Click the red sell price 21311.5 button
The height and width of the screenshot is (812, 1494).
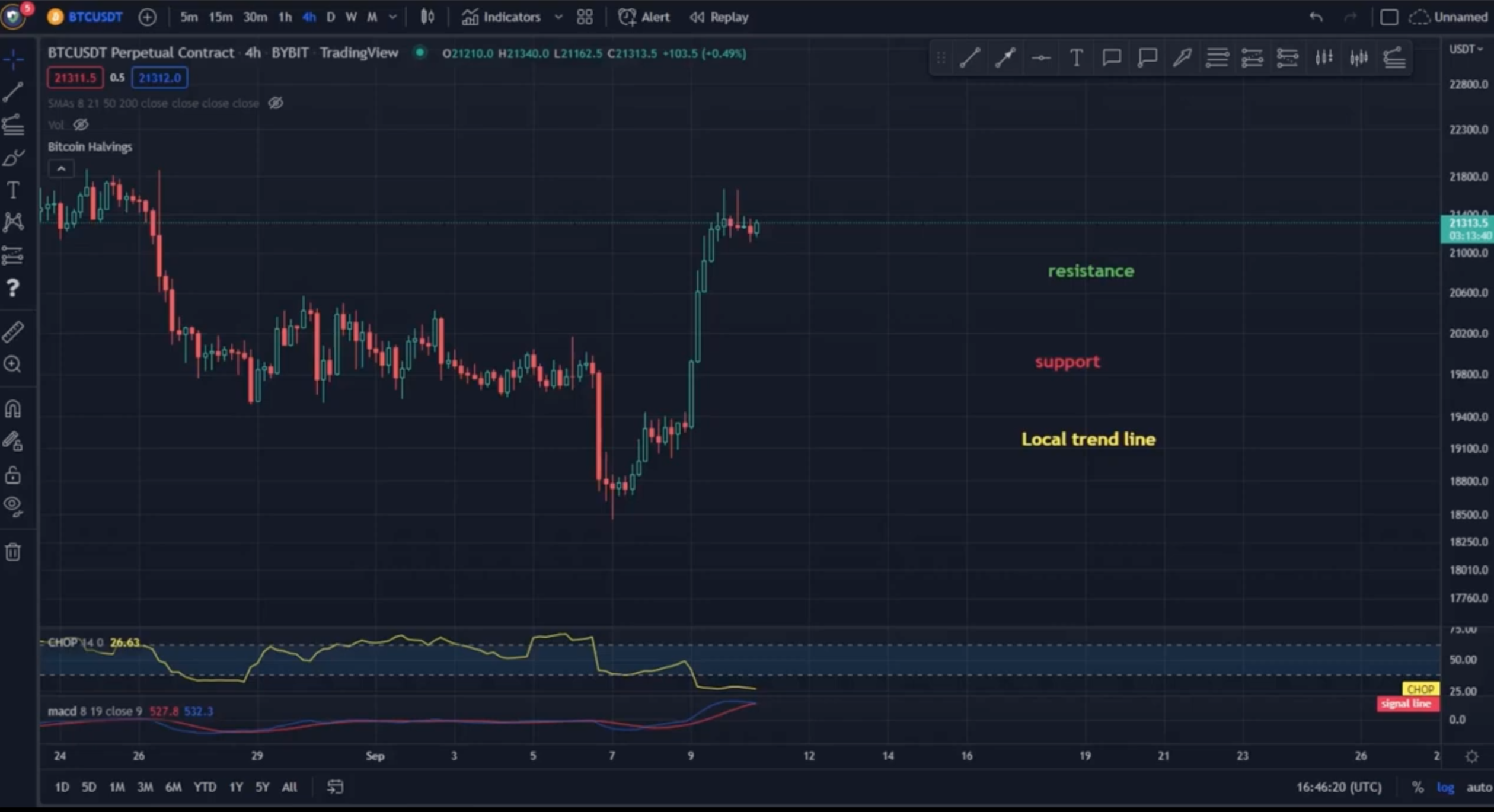[75, 78]
